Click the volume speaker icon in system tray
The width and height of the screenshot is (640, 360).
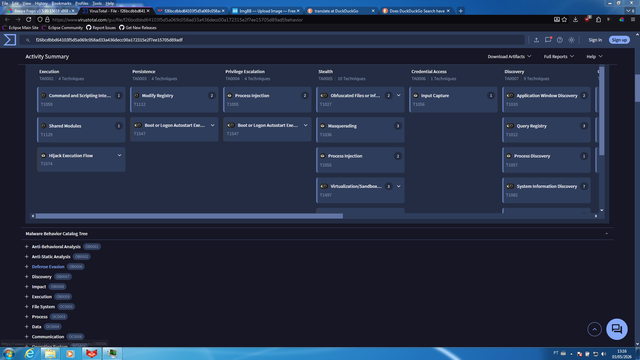click(604, 354)
